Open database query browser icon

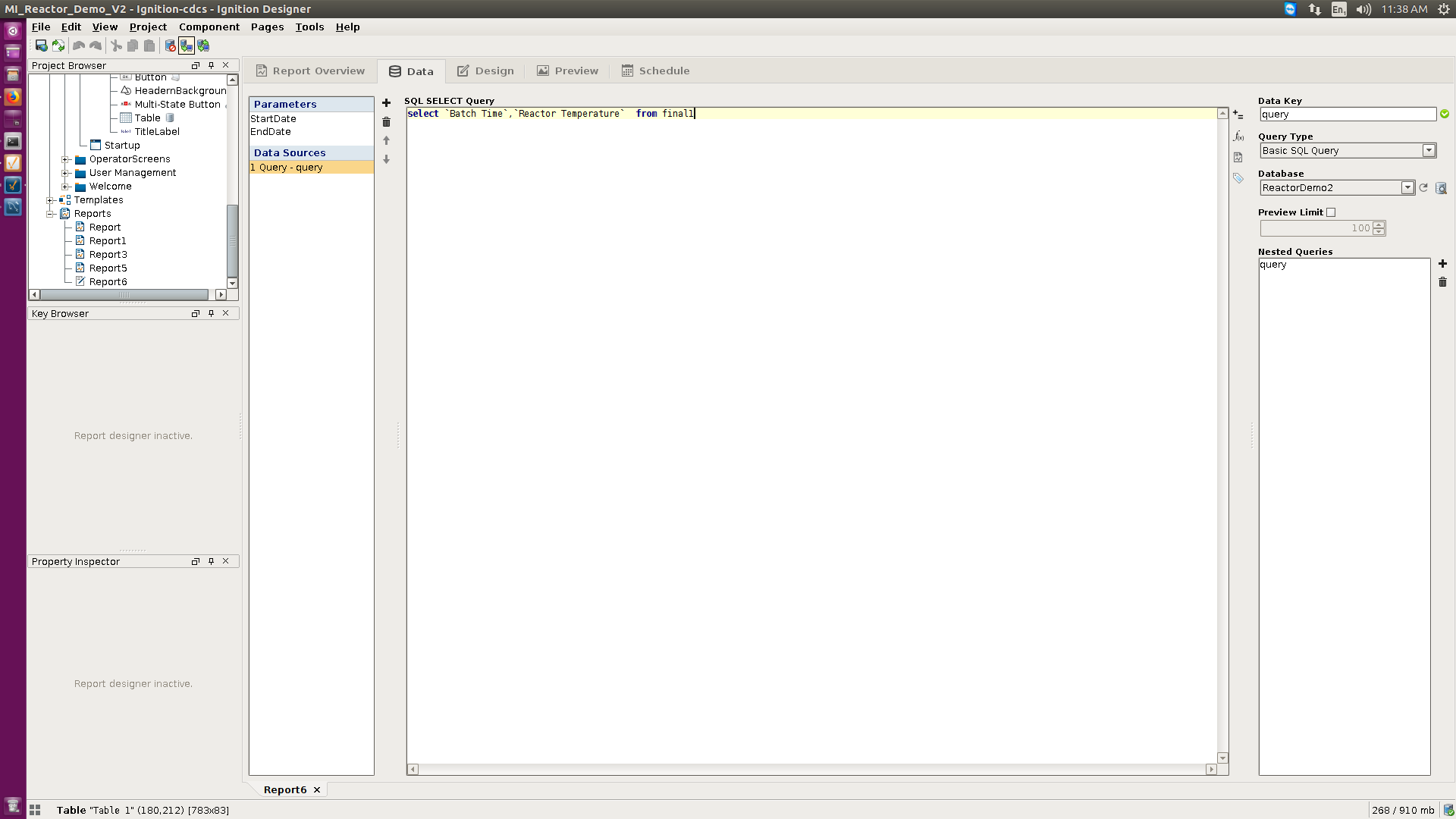pos(1441,188)
